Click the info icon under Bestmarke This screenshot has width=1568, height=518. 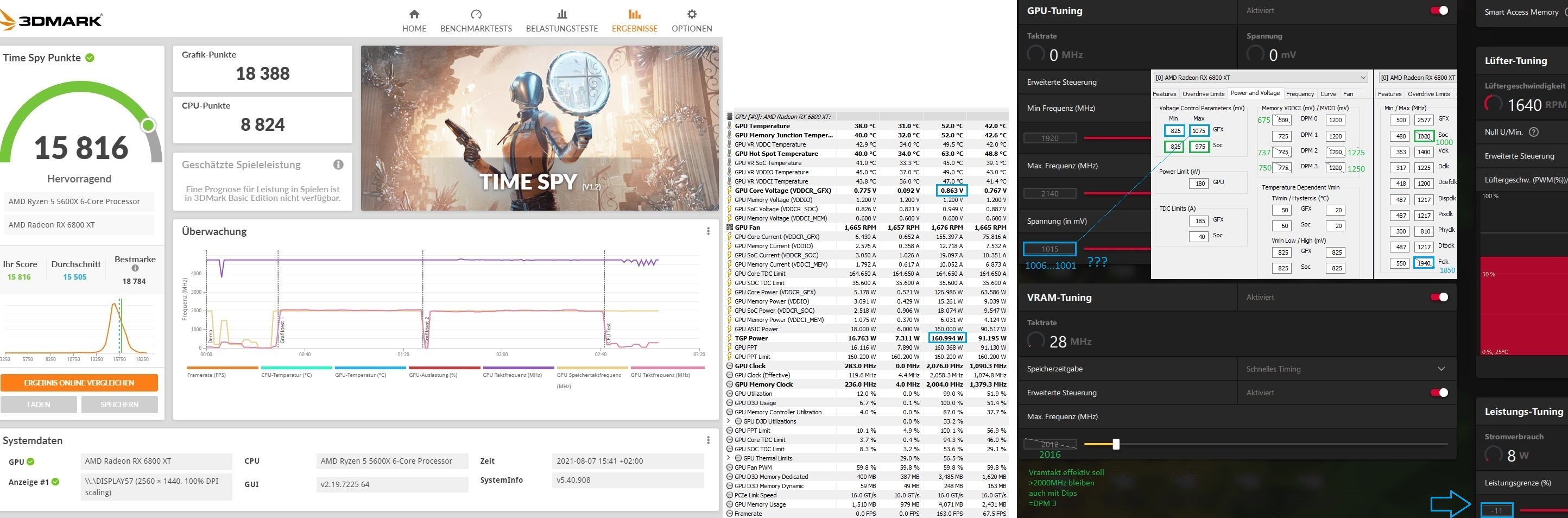(x=135, y=268)
